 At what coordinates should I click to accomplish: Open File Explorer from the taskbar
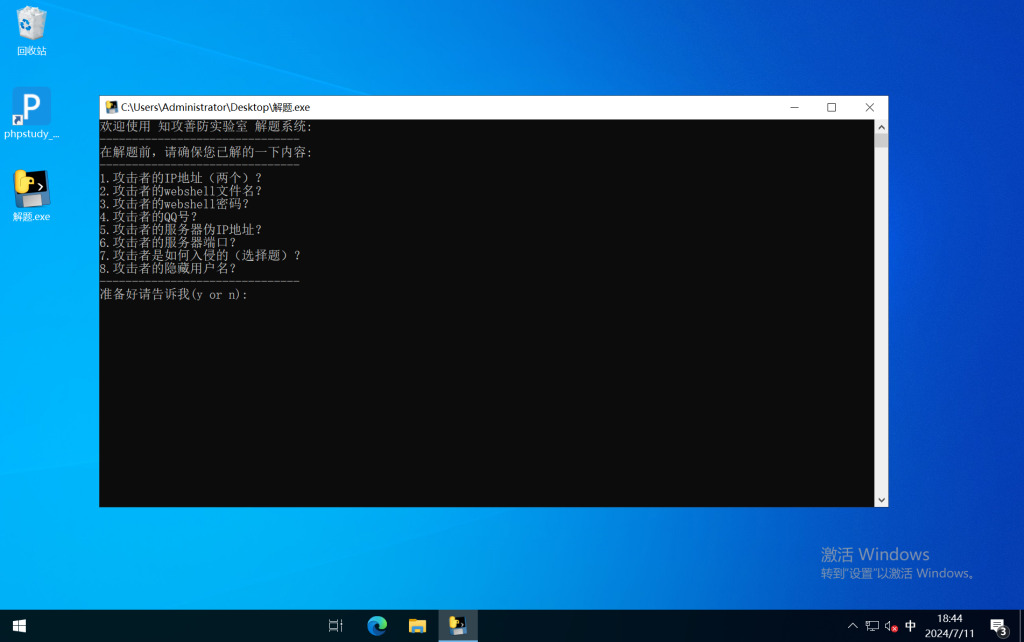417,626
